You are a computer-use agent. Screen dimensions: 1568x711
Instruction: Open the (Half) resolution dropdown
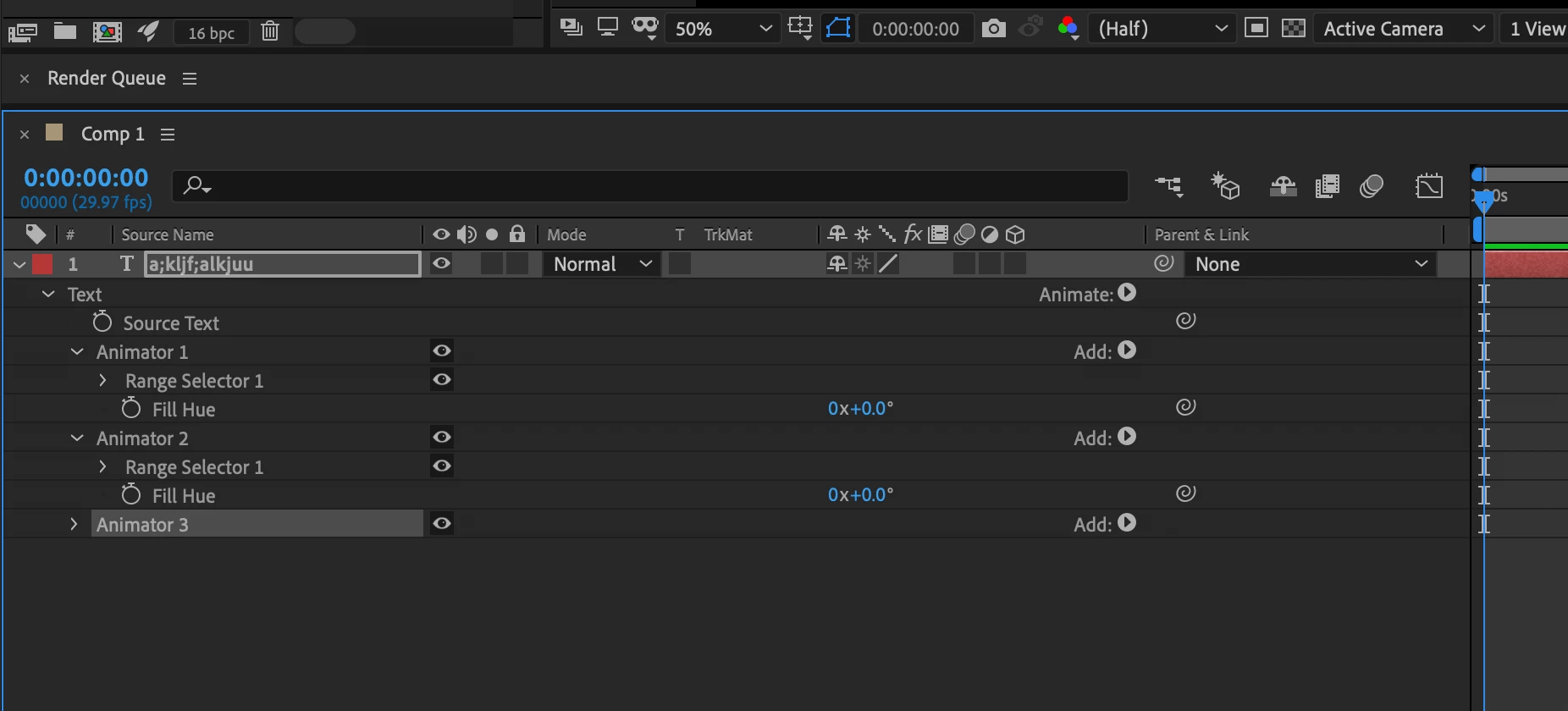click(x=1162, y=29)
